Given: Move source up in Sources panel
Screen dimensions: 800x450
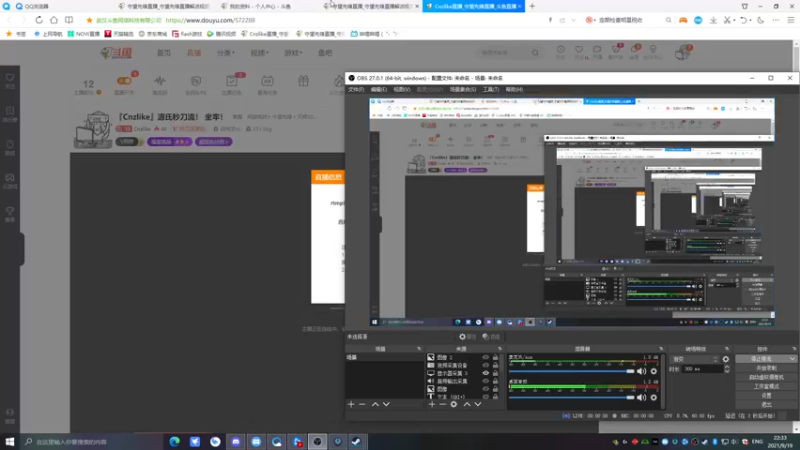Looking at the screenshot, I should pyautogui.click(x=467, y=404).
